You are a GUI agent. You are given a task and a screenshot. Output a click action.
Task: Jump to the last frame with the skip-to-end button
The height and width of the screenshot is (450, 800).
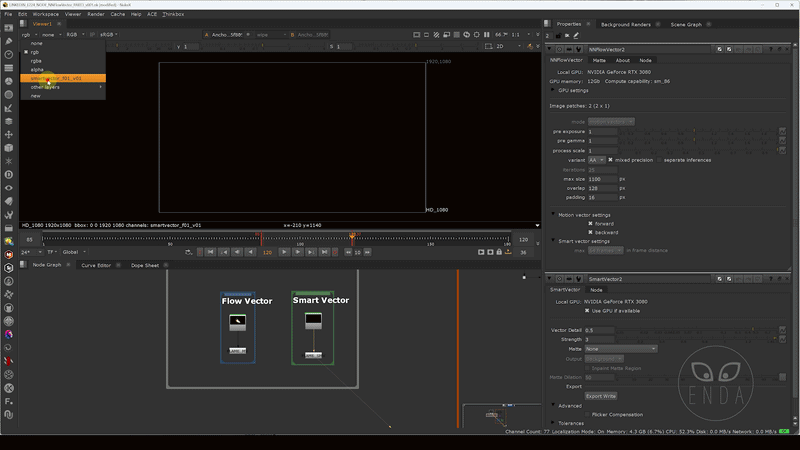click(x=324, y=252)
